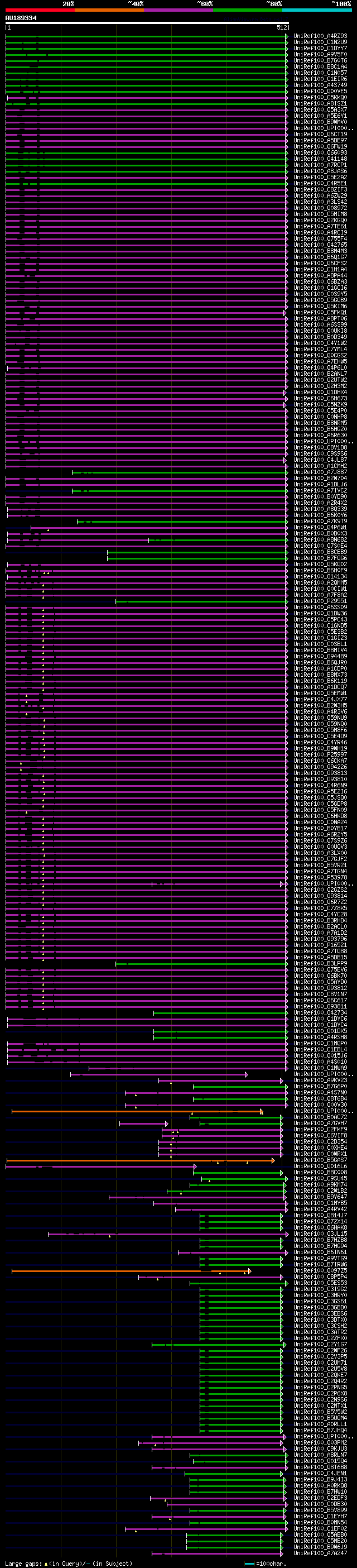Select the UniRef100_B6K119 label
The height and width of the screenshot is (1568, 357).
(x=321, y=681)
